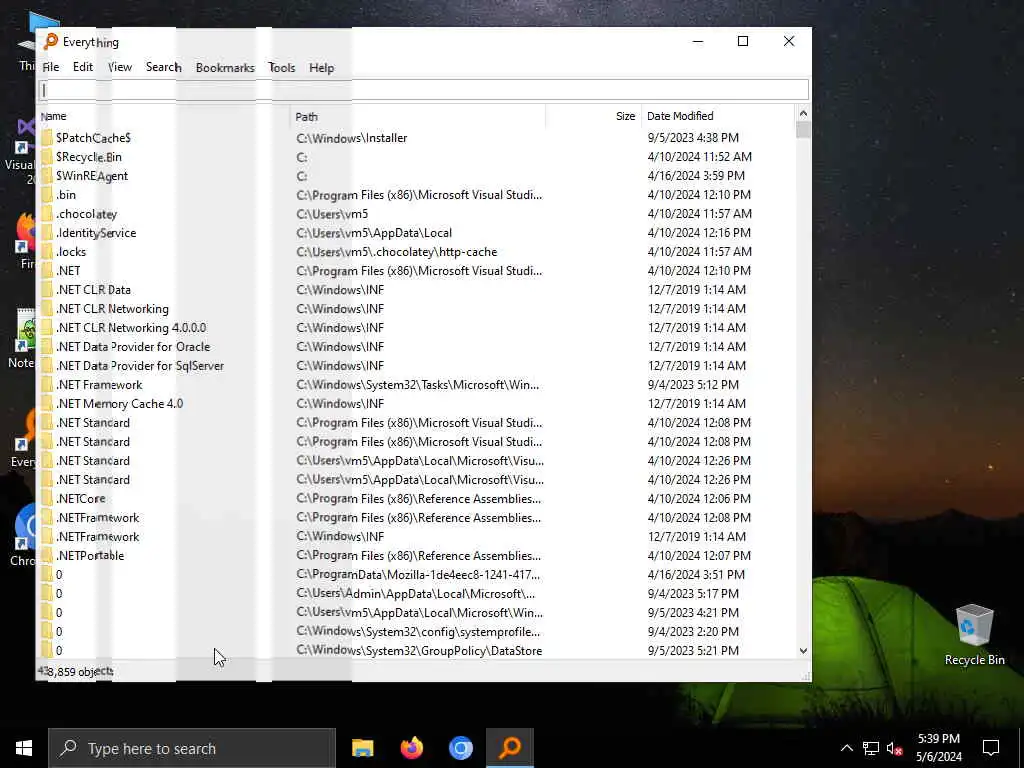Click the muted volume tray icon

tap(894, 748)
